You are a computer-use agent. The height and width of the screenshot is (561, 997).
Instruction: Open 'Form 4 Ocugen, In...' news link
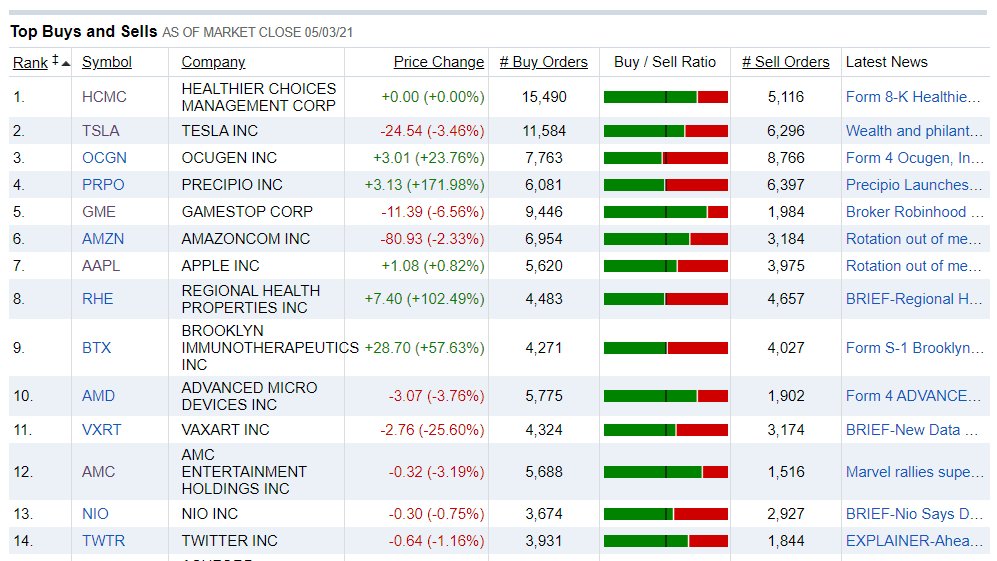(x=914, y=158)
